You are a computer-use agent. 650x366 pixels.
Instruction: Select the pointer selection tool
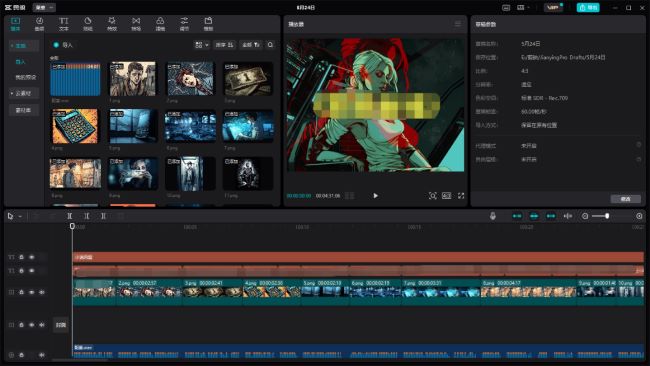10,216
